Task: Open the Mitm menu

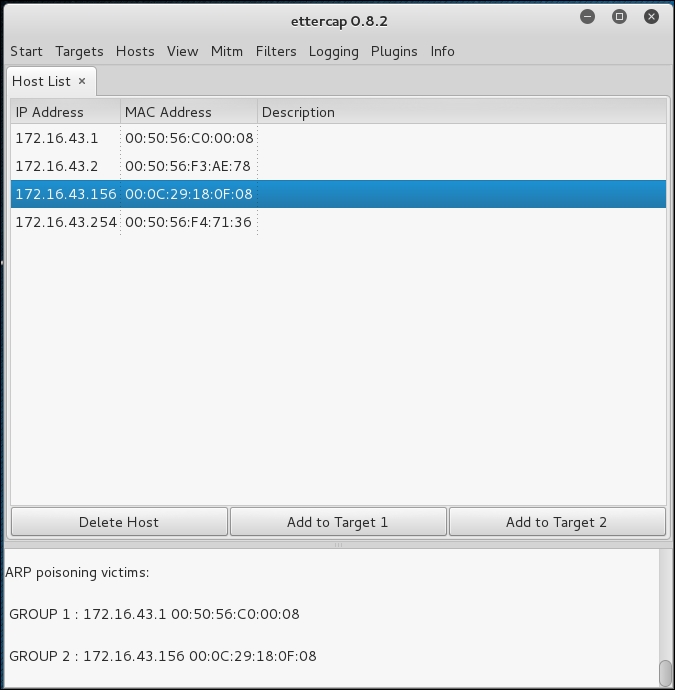Action: (x=227, y=51)
